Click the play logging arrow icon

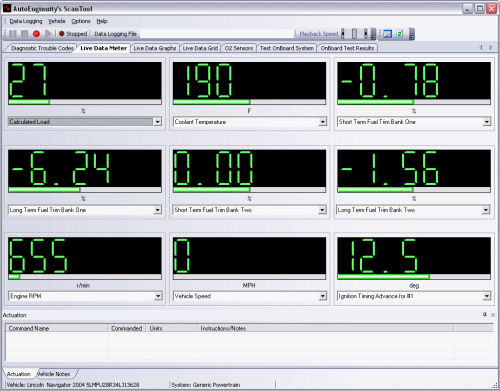tap(48, 34)
